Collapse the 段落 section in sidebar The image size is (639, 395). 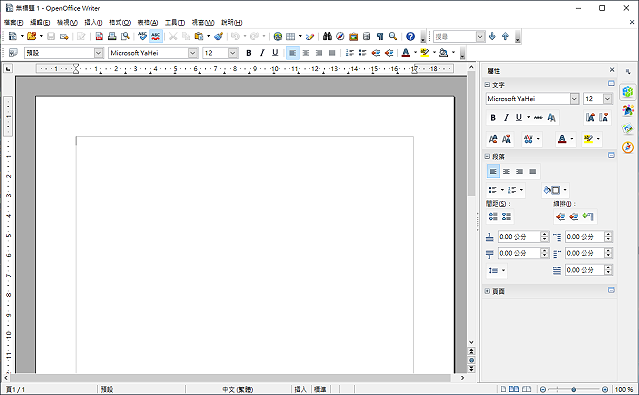click(x=487, y=156)
